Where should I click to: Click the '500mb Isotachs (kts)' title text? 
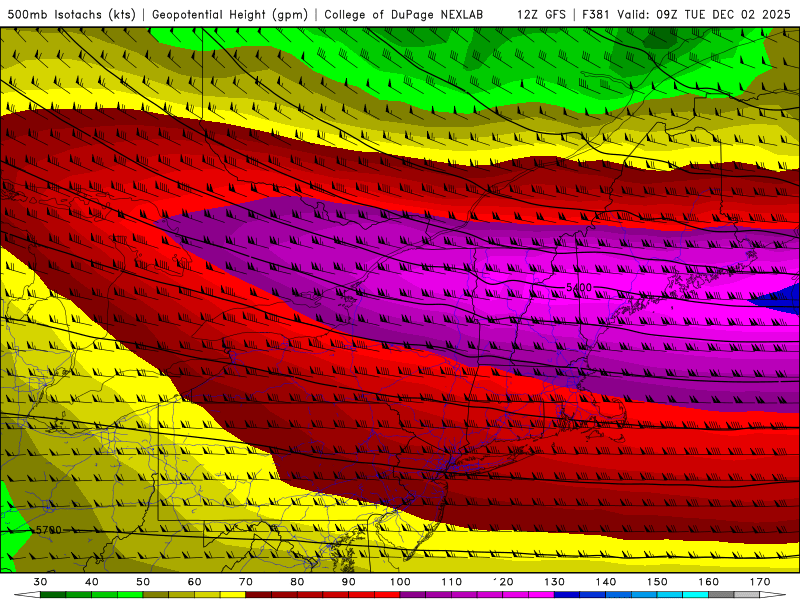(71, 14)
